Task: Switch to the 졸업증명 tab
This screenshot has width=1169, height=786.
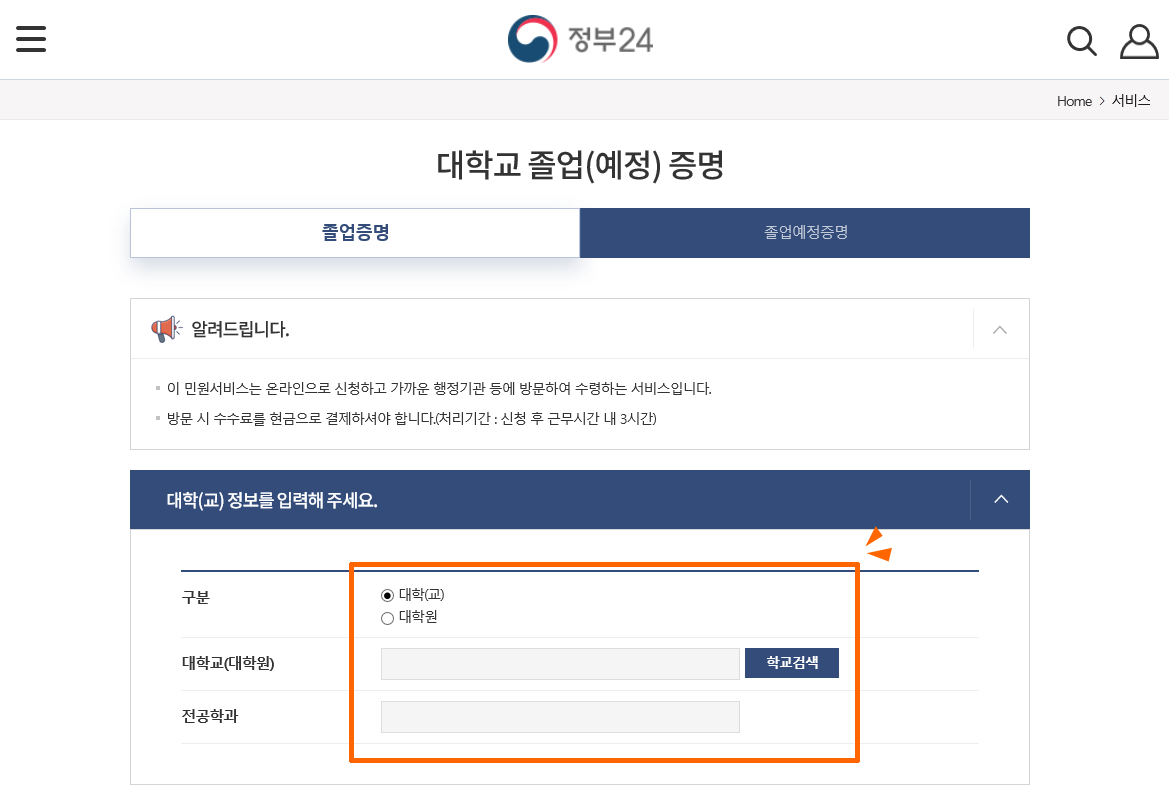Action: (355, 233)
